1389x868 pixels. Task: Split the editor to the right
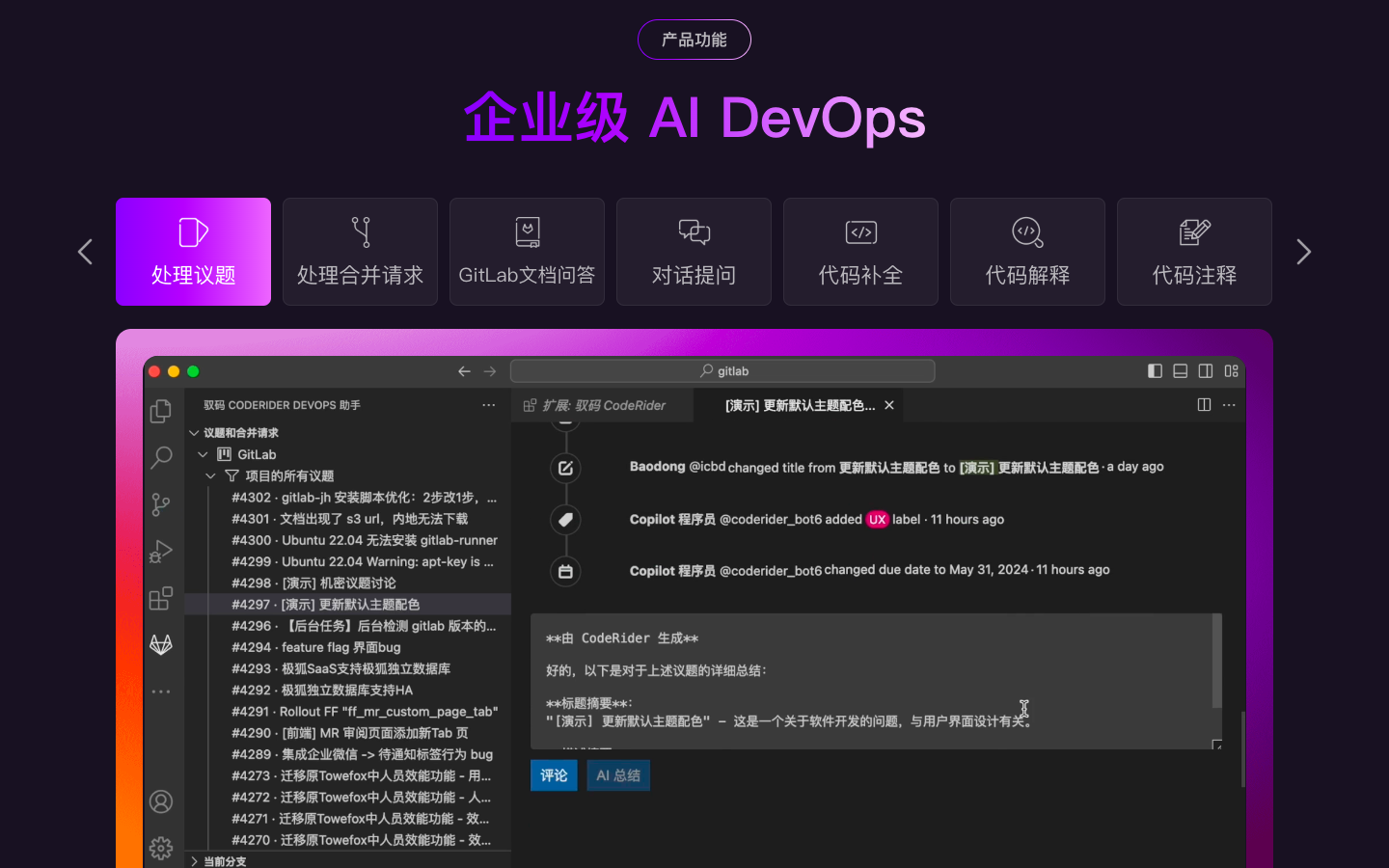(x=1204, y=405)
